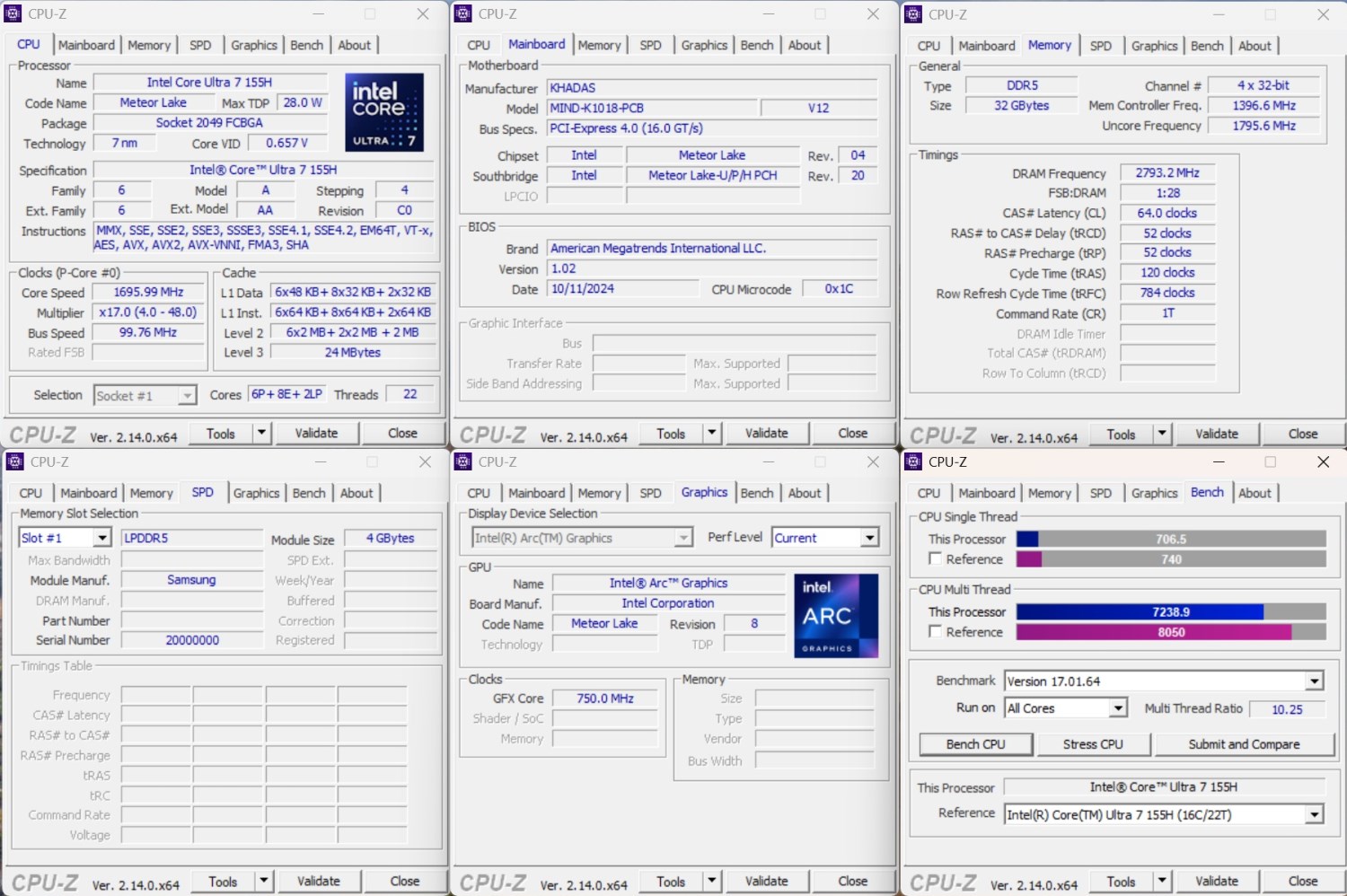Expand the Reference processor selection dropdown
Screen dimensions: 1347x896
point(1314,815)
